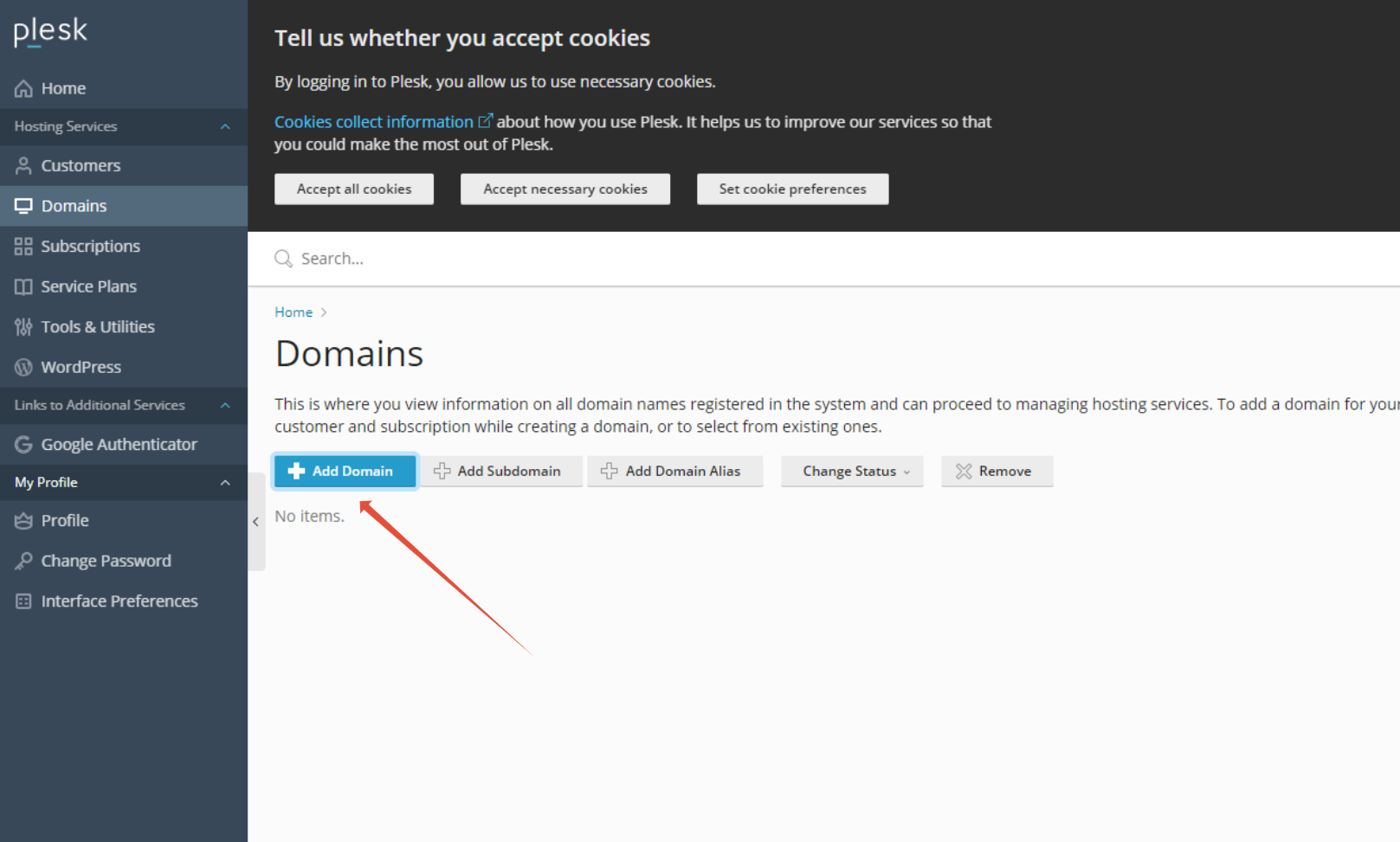Click the search magnifier icon

(x=283, y=259)
